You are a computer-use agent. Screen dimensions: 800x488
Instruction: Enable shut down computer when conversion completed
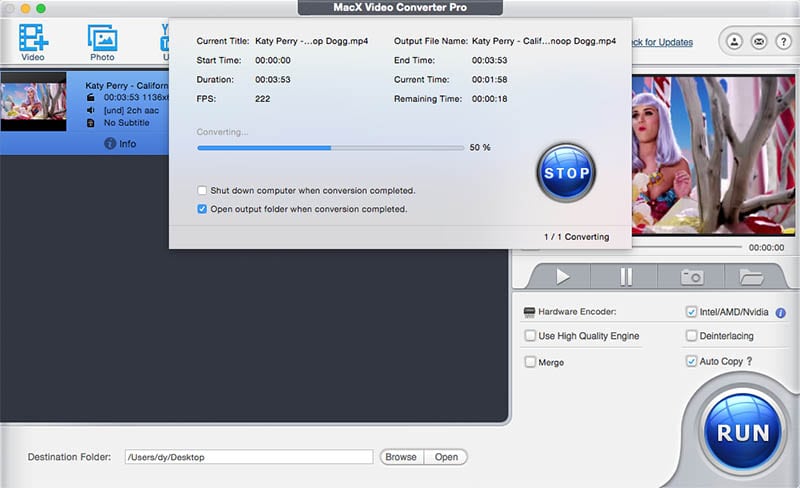(x=202, y=190)
